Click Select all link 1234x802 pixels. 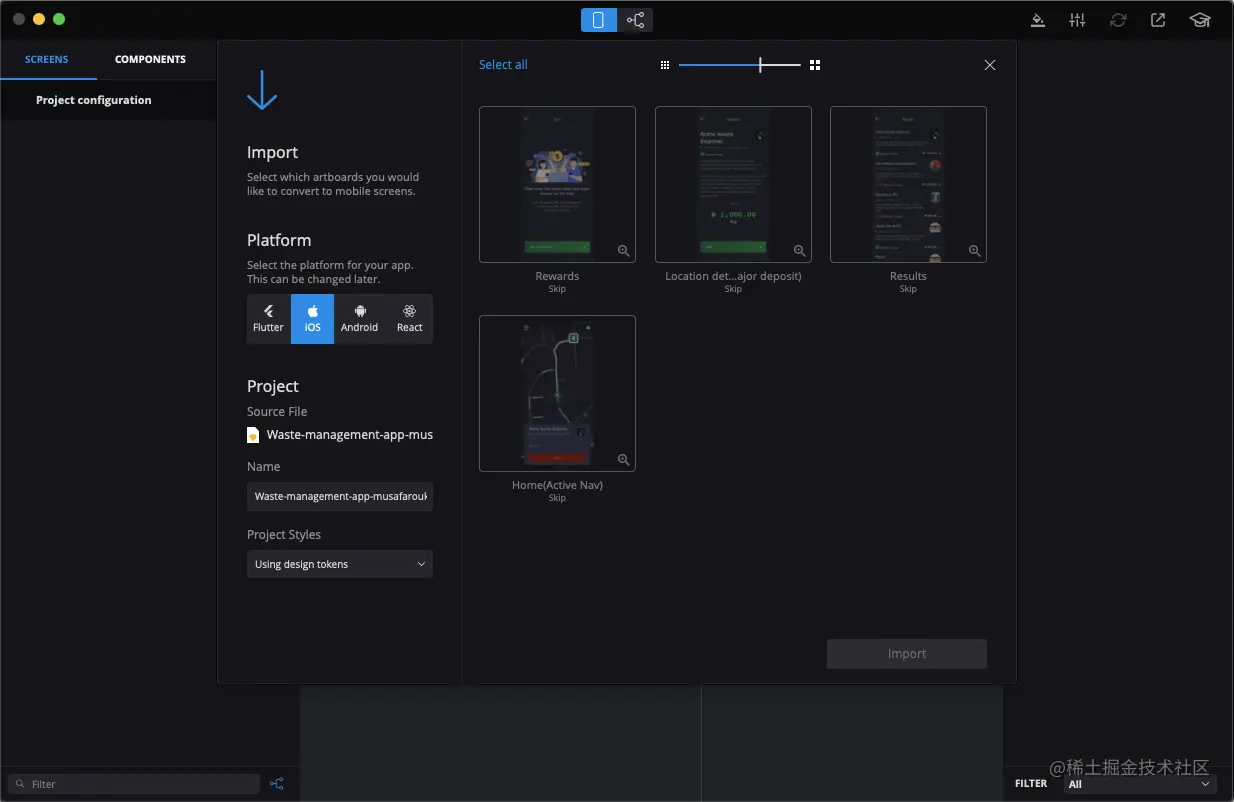click(x=503, y=65)
